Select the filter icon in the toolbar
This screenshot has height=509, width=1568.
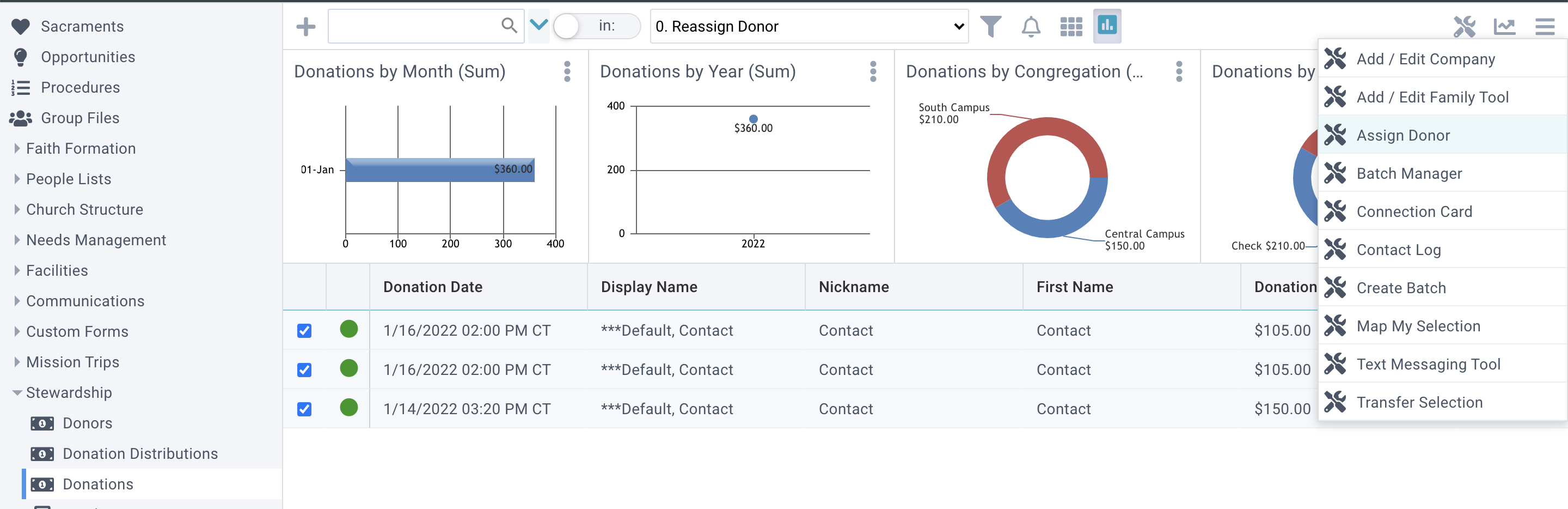[x=990, y=26]
